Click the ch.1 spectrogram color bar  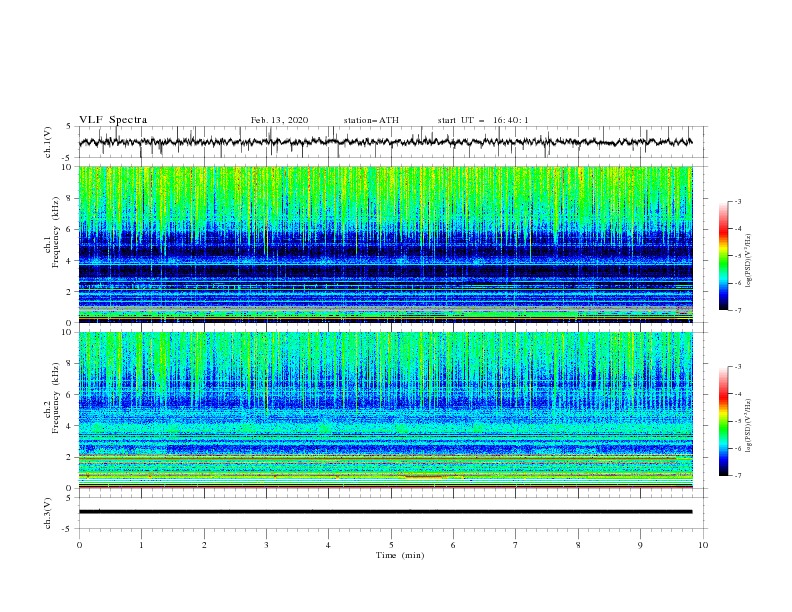723,255
